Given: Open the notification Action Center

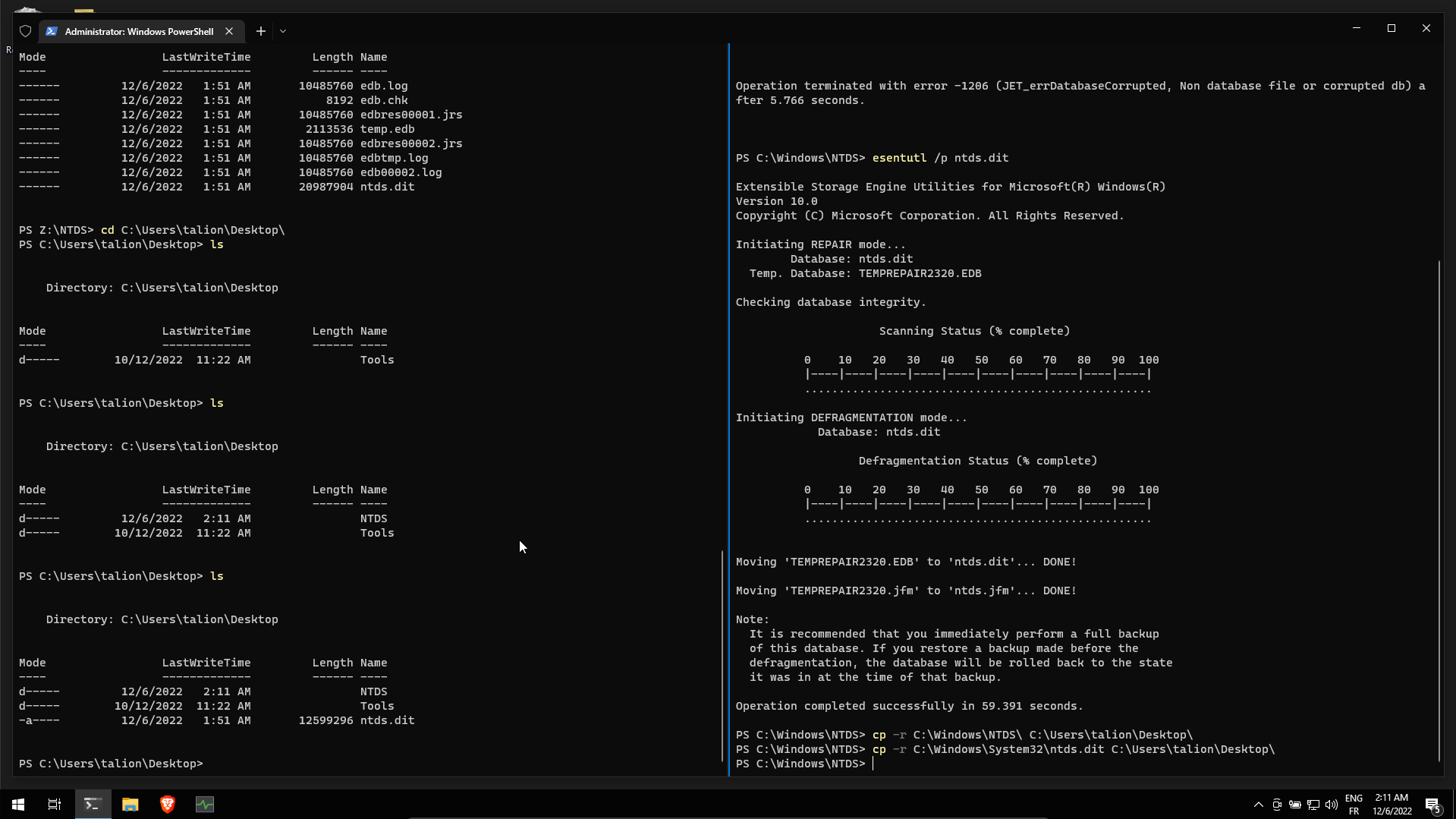Looking at the screenshot, I should 1432,805.
